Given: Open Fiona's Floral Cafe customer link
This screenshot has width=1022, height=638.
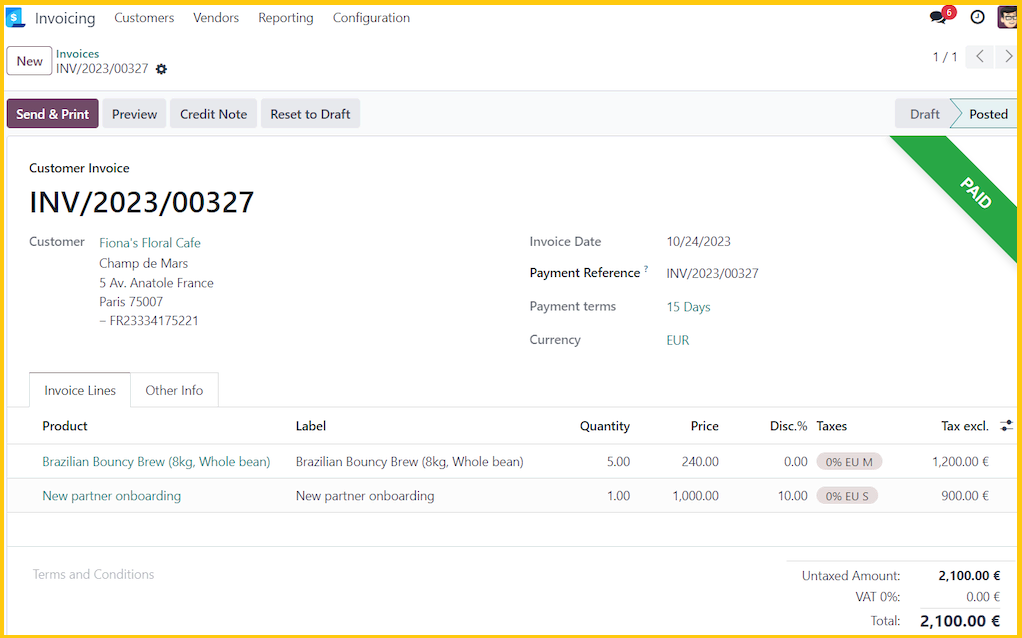Looking at the screenshot, I should click(150, 242).
